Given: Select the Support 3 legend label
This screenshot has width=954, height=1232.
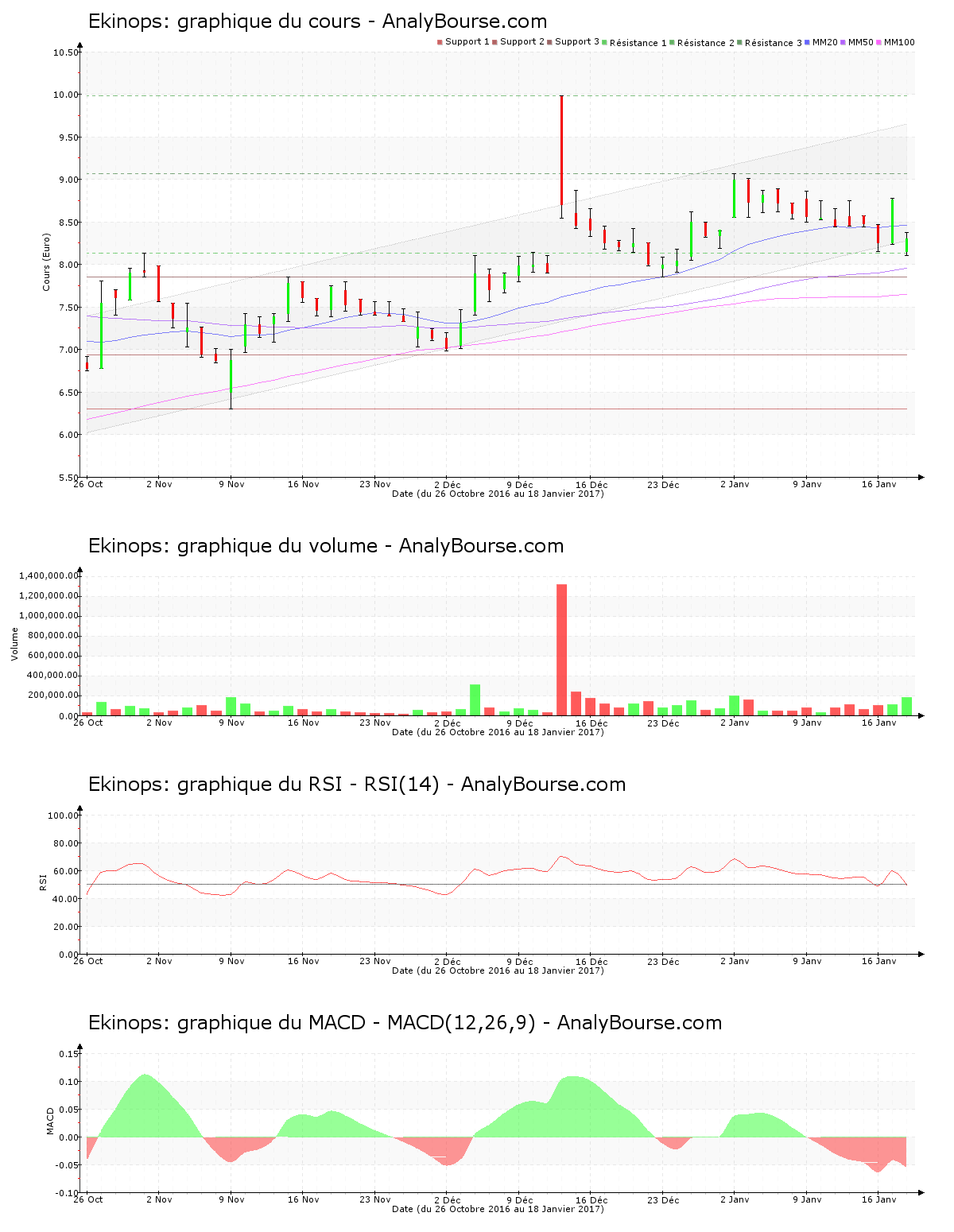Looking at the screenshot, I should [x=577, y=41].
